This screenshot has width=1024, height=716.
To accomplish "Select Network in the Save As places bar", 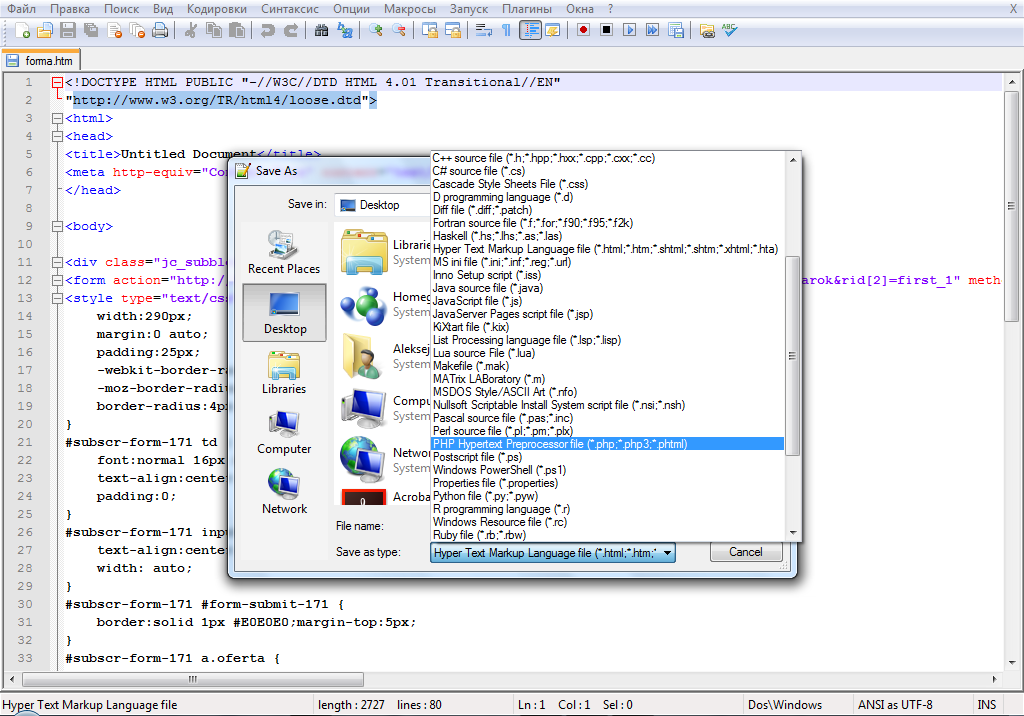I will point(284,492).
